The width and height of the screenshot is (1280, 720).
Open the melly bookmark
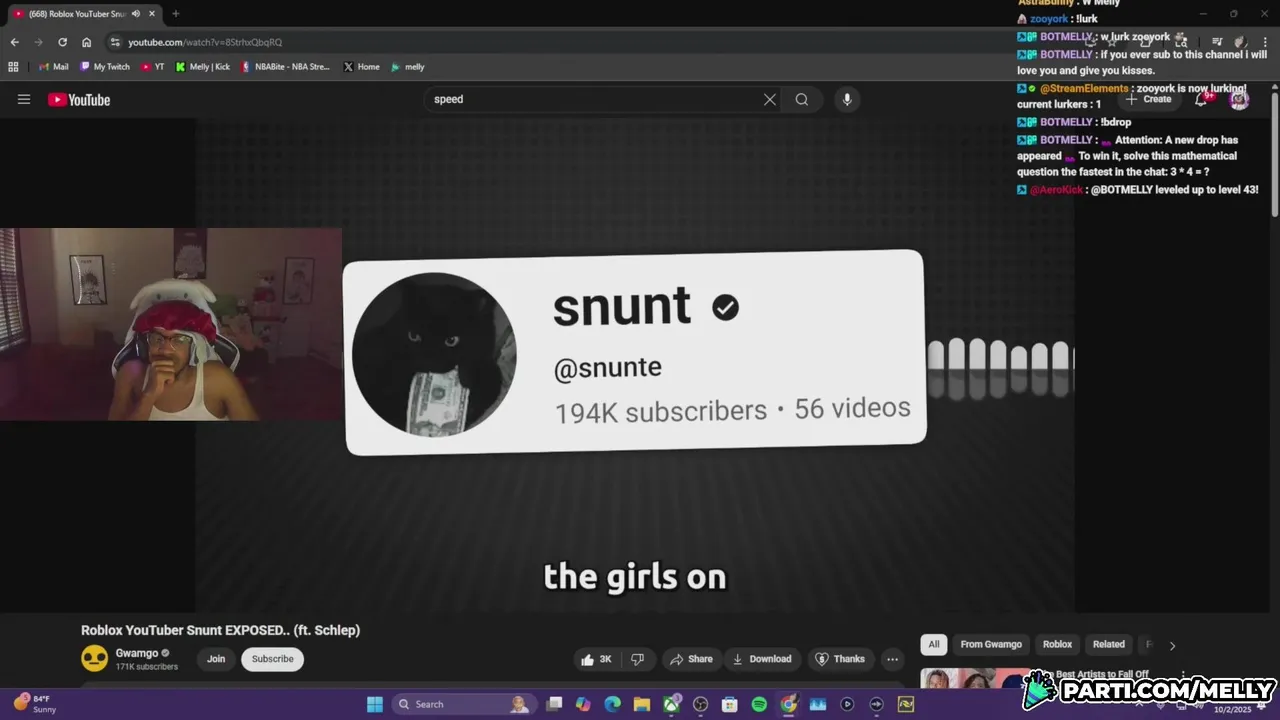(408, 67)
